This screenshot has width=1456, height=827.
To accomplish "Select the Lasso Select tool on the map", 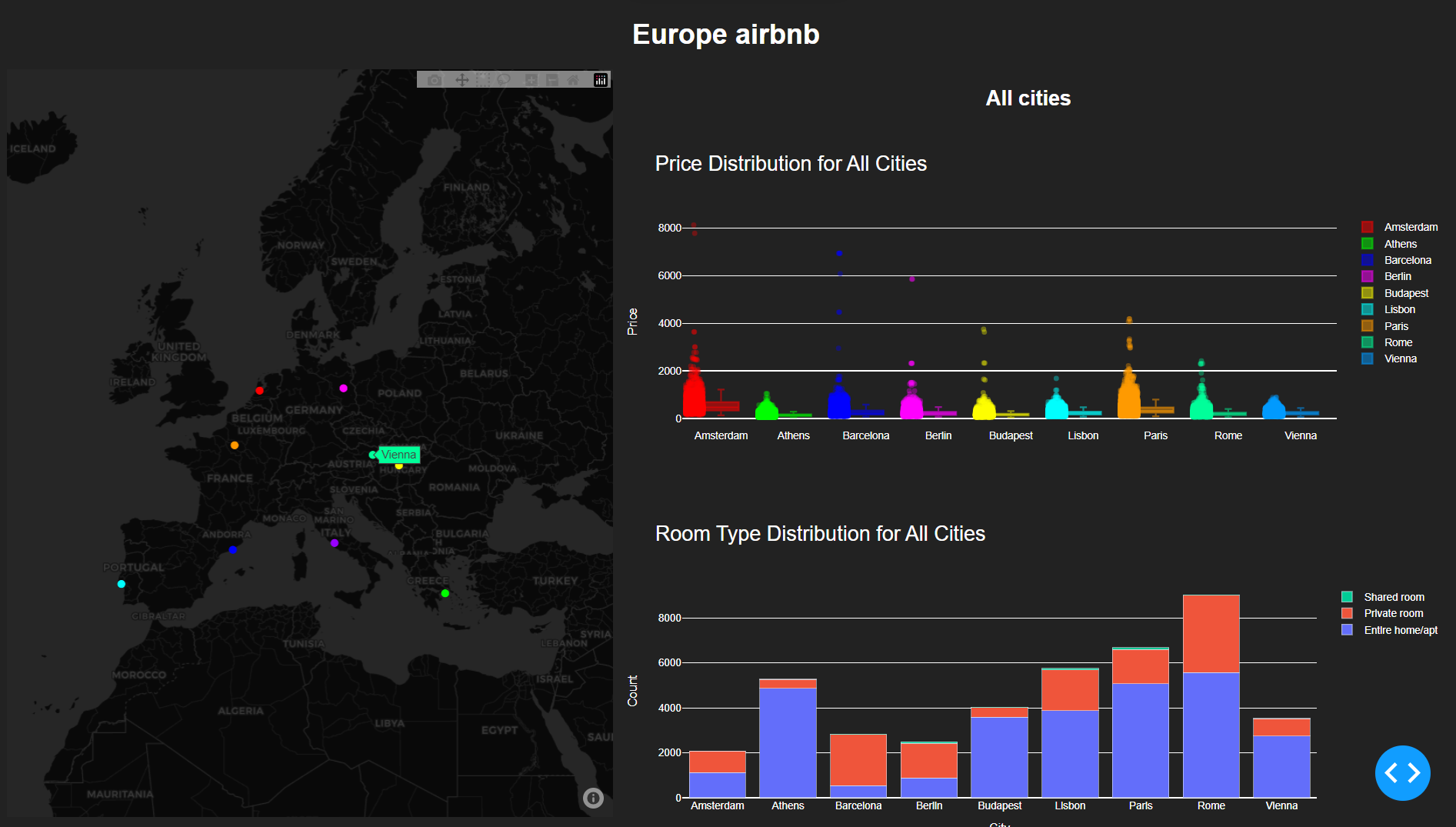I will coord(504,80).
